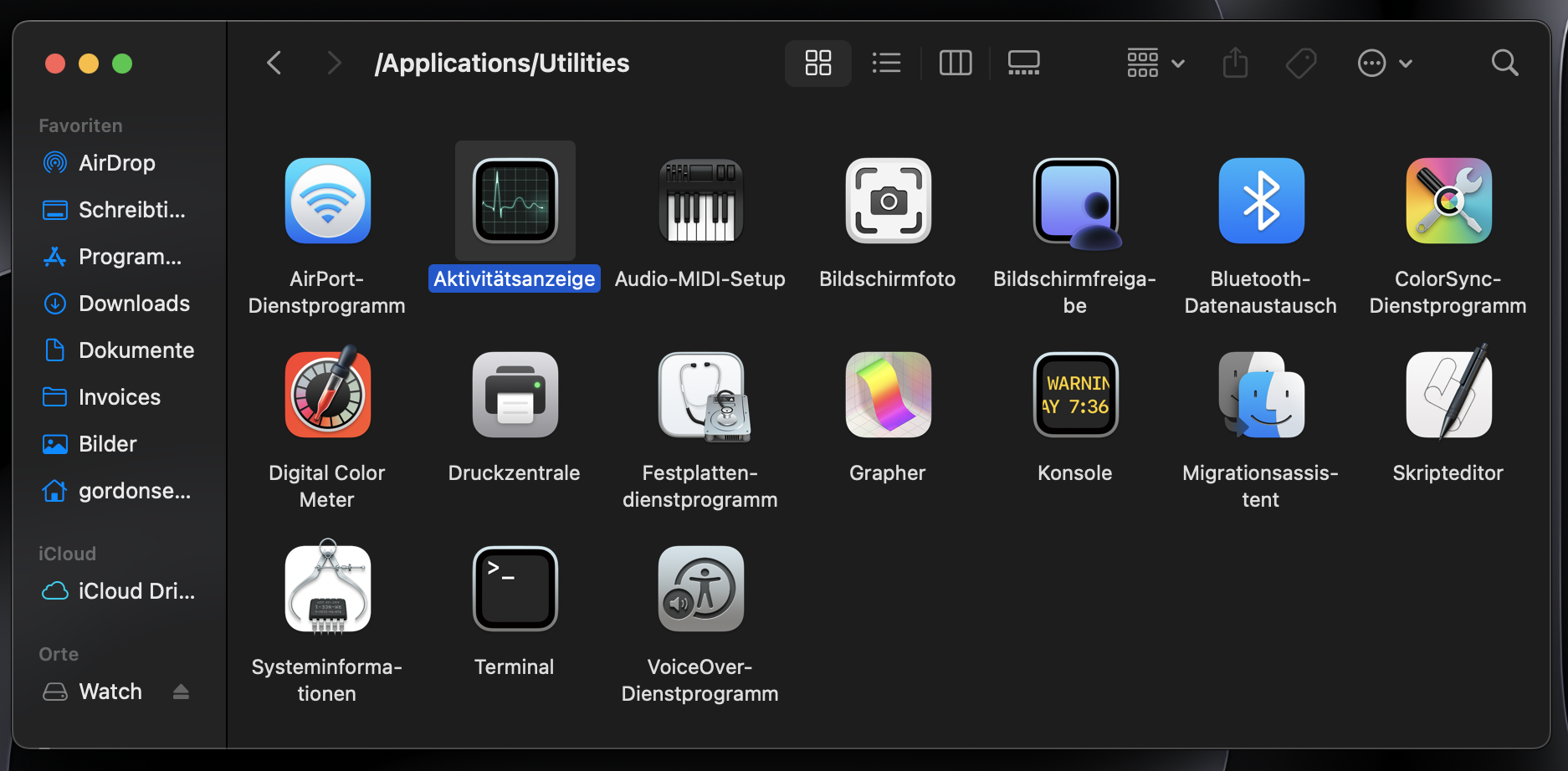1568x771 pixels.
Task: Open the Konsole utility
Action: pos(1074,395)
